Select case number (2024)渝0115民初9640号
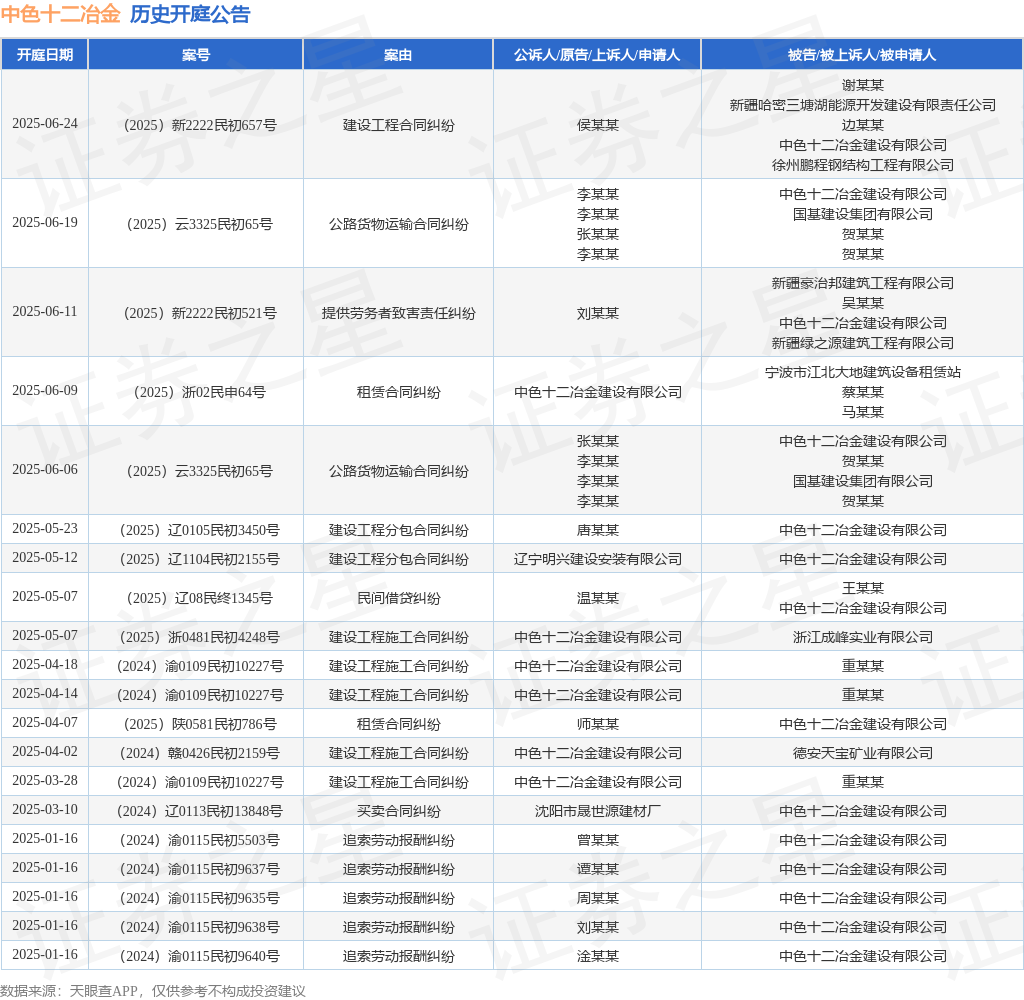The height and width of the screenshot is (1000, 1024). (200, 957)
